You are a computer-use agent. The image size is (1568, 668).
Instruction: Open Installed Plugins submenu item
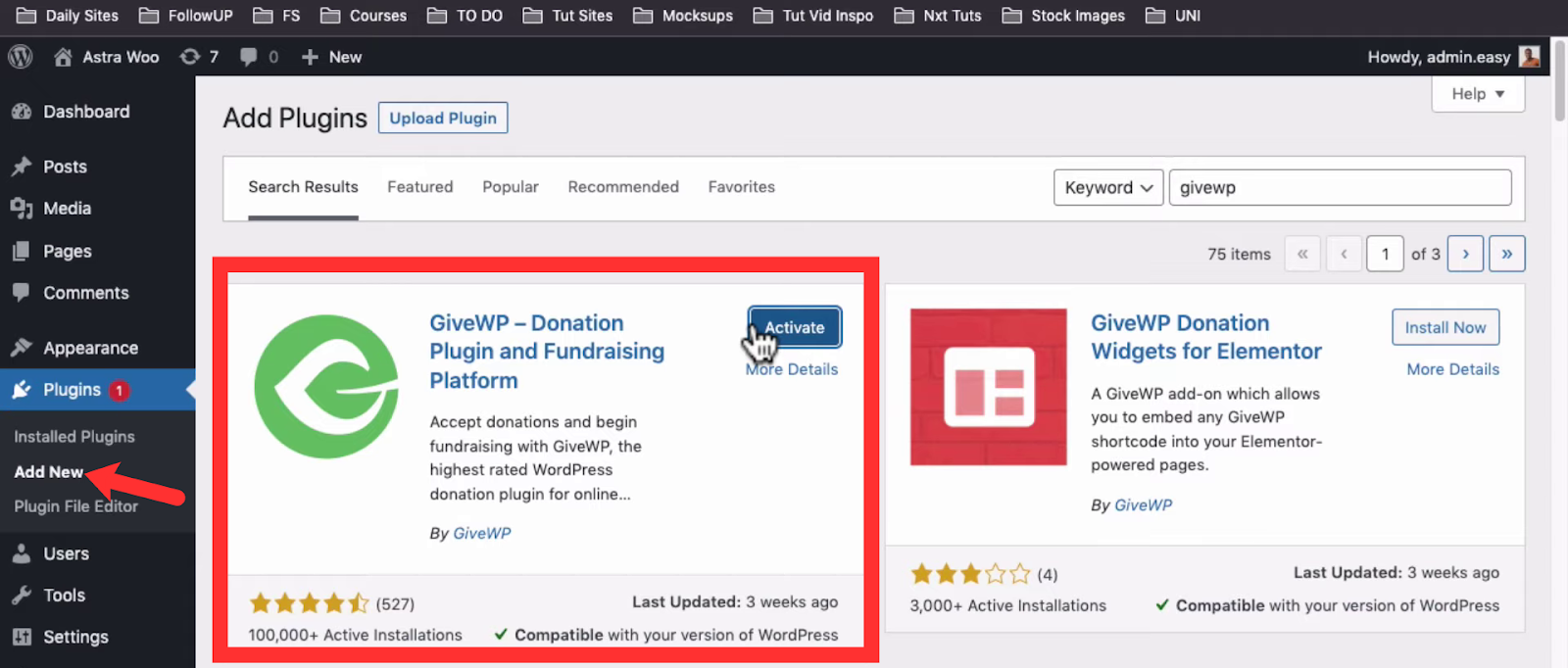[74, 437]
